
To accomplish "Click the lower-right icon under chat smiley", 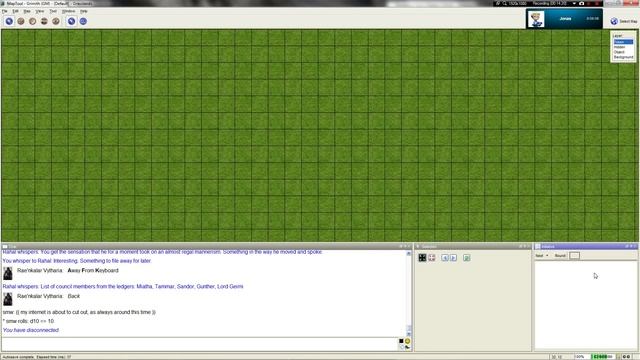I will (x=407, y=347).
